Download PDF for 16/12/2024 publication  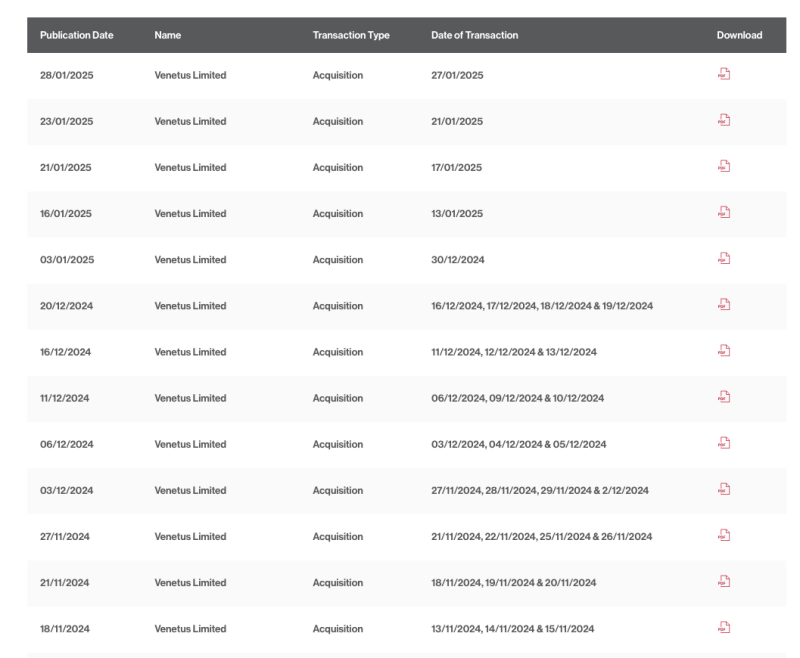pyautogui.click(x=724, y=350)
